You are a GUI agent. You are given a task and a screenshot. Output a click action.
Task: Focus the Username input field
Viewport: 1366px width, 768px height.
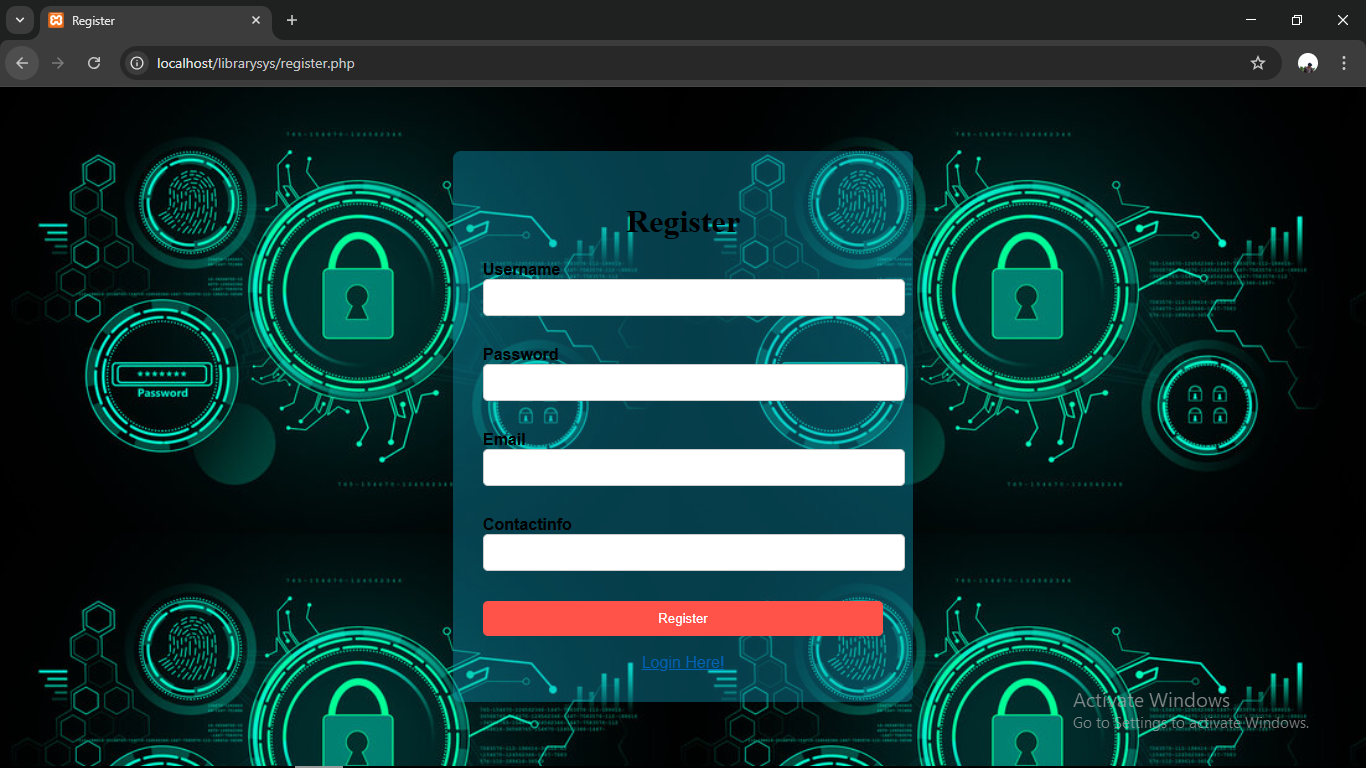[x=693, y=298]
